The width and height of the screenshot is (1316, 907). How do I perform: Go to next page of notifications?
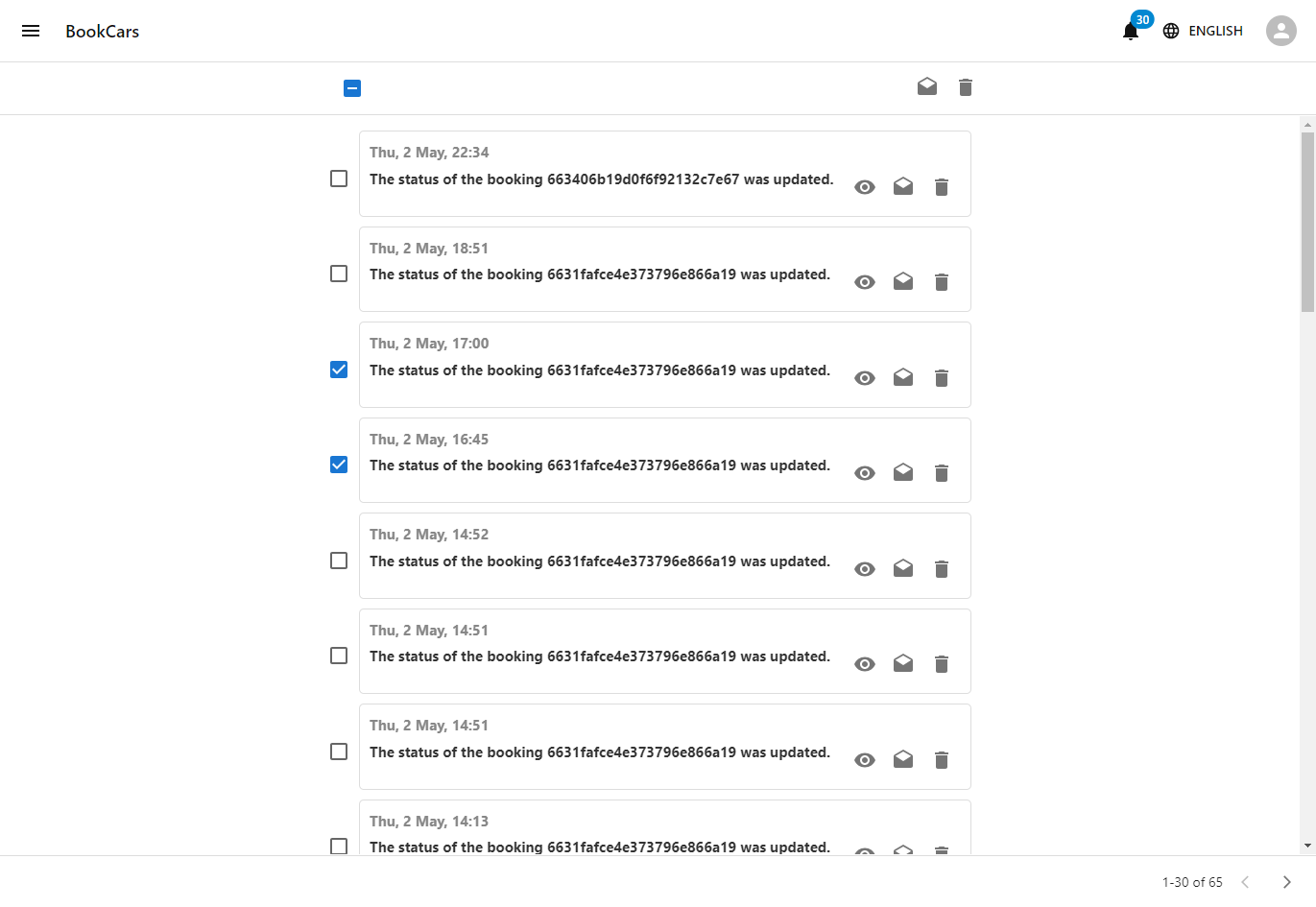pos(1287,882)
